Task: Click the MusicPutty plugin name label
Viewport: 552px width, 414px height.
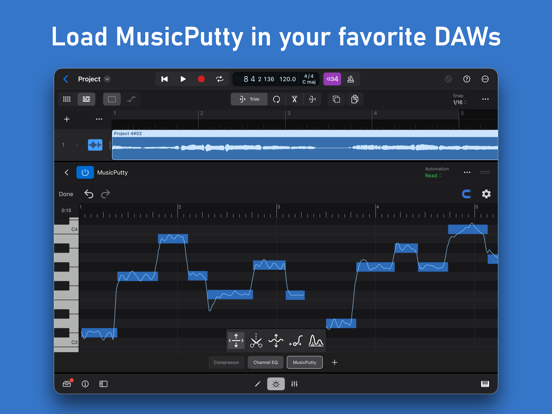Action: (113, 172)
